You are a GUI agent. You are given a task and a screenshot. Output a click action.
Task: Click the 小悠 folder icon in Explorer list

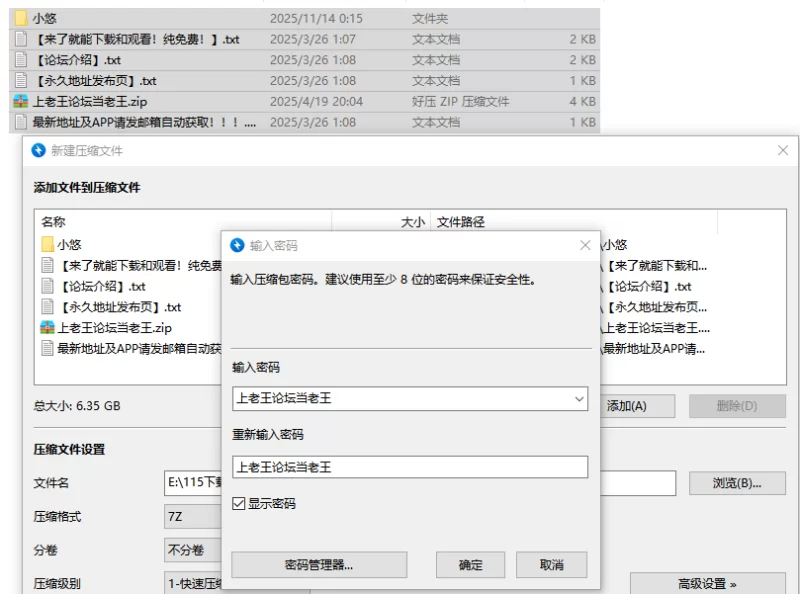pyautogui.click(x=20, y=18)
